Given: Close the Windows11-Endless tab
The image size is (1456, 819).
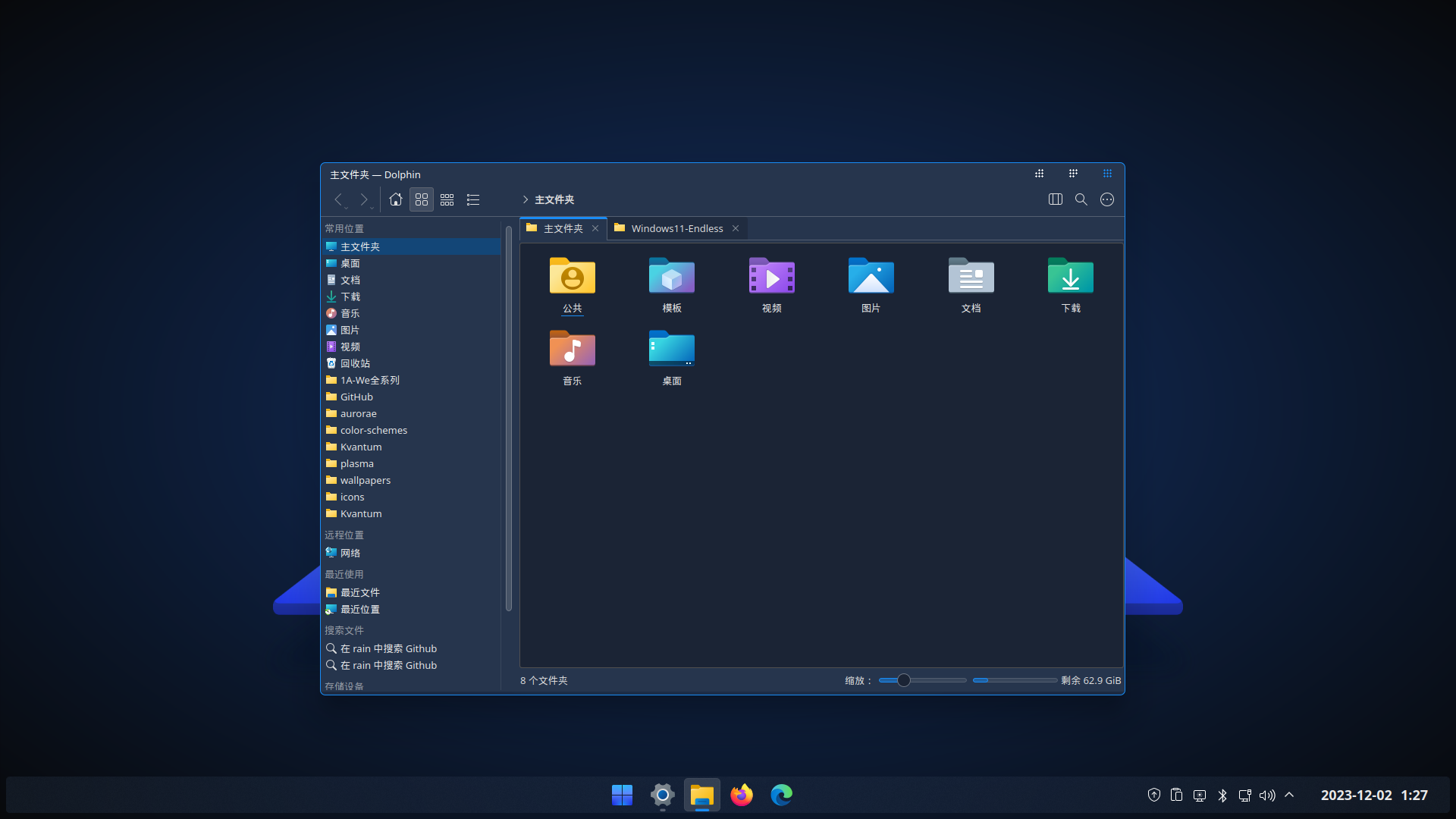Looking at the screenshot, I should (736, 228).
